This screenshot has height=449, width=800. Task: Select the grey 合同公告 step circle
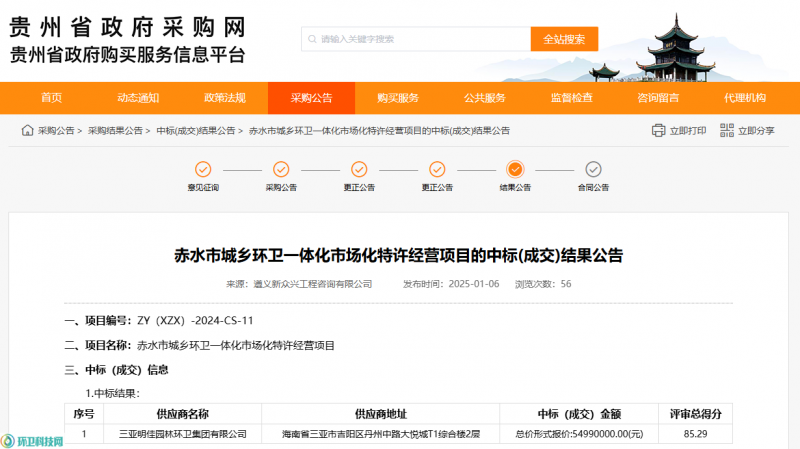pyautogui.click(x=593, y=169)
